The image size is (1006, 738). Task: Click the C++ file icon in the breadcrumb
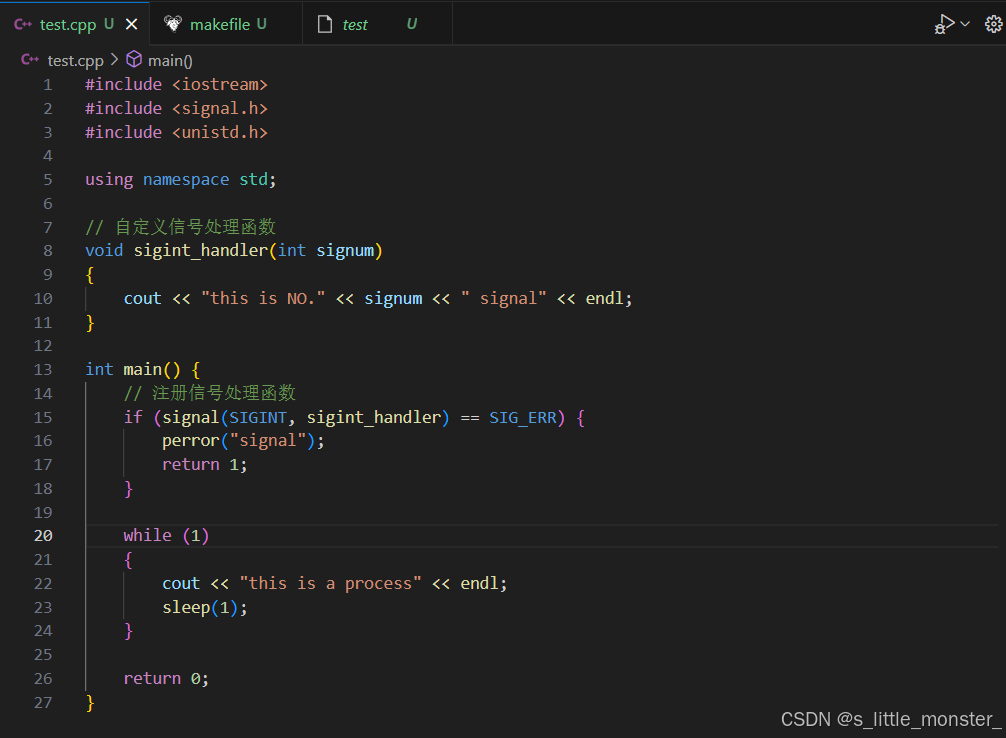30,60
